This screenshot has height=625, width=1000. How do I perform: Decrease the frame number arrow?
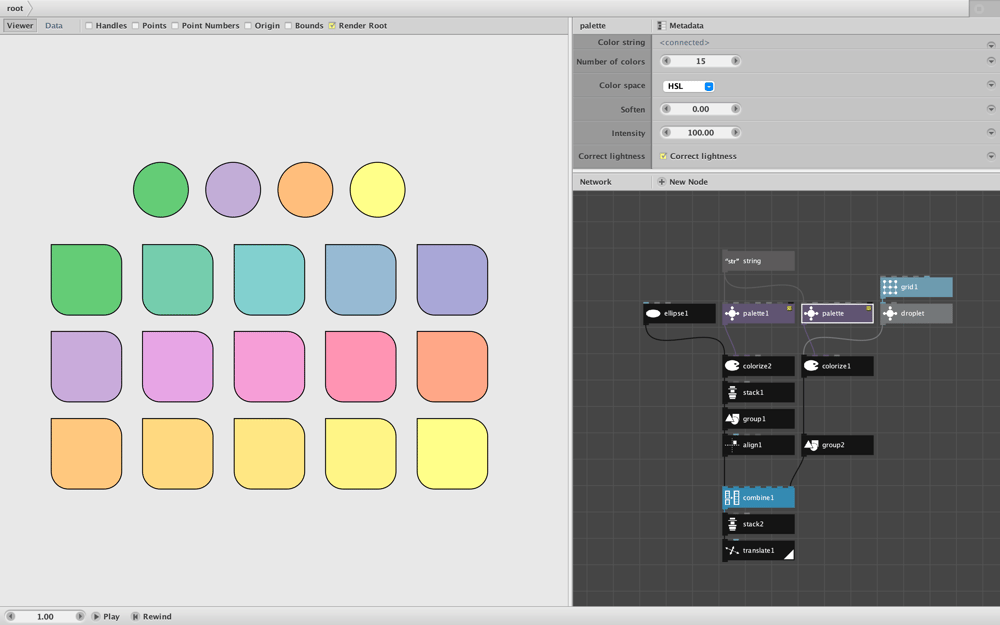pos(10,617)
